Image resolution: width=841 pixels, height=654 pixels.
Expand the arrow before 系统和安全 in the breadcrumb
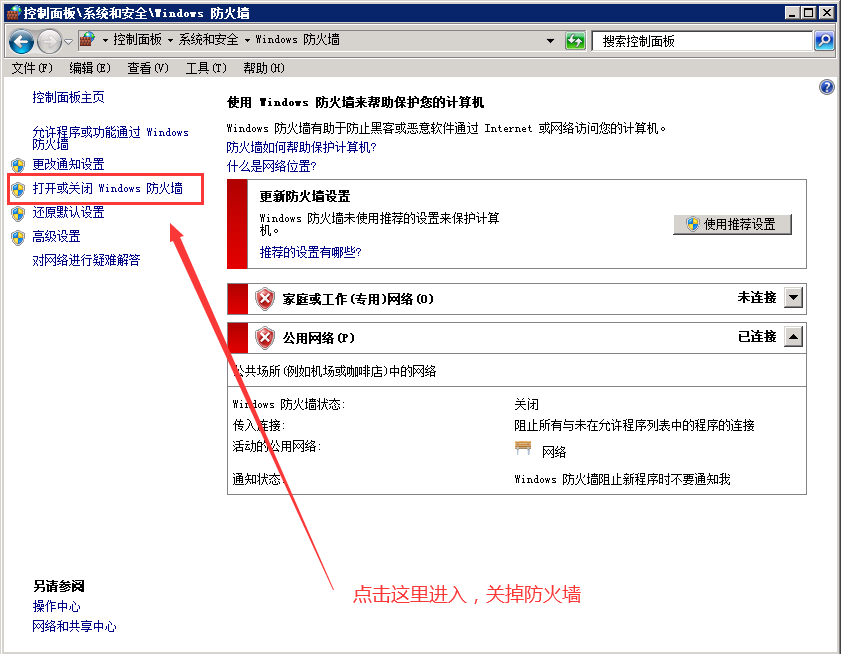[170, 40]
